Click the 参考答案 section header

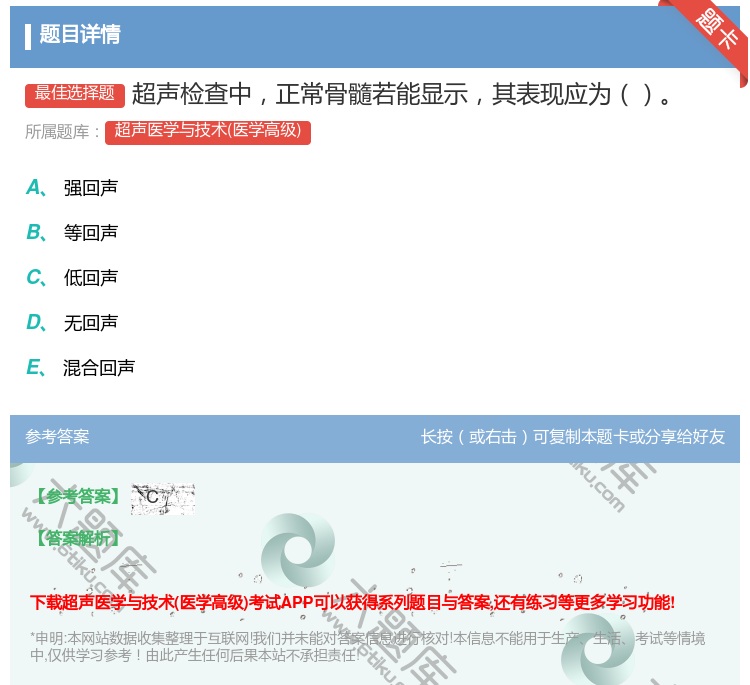click(x=57, y=436)
